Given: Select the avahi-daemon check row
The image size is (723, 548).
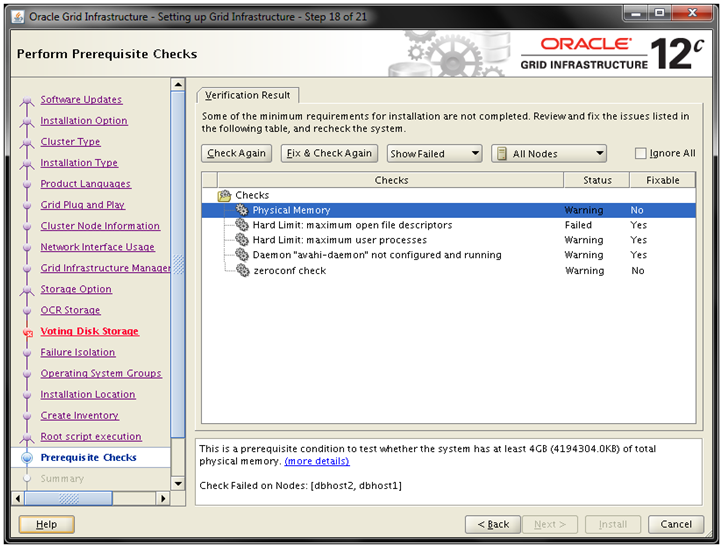Looking at the screenshot, I should point(448,255).
